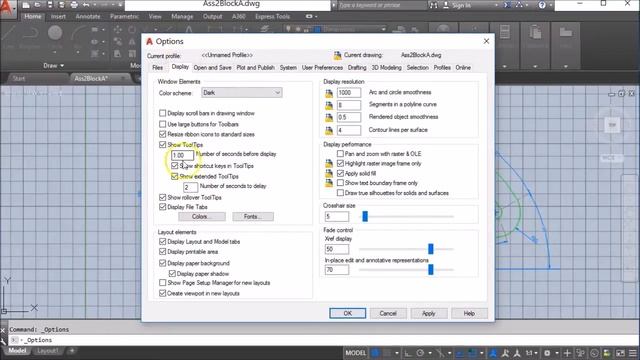
Task: Click workspace switching gear in status bar
Action: 547,353
